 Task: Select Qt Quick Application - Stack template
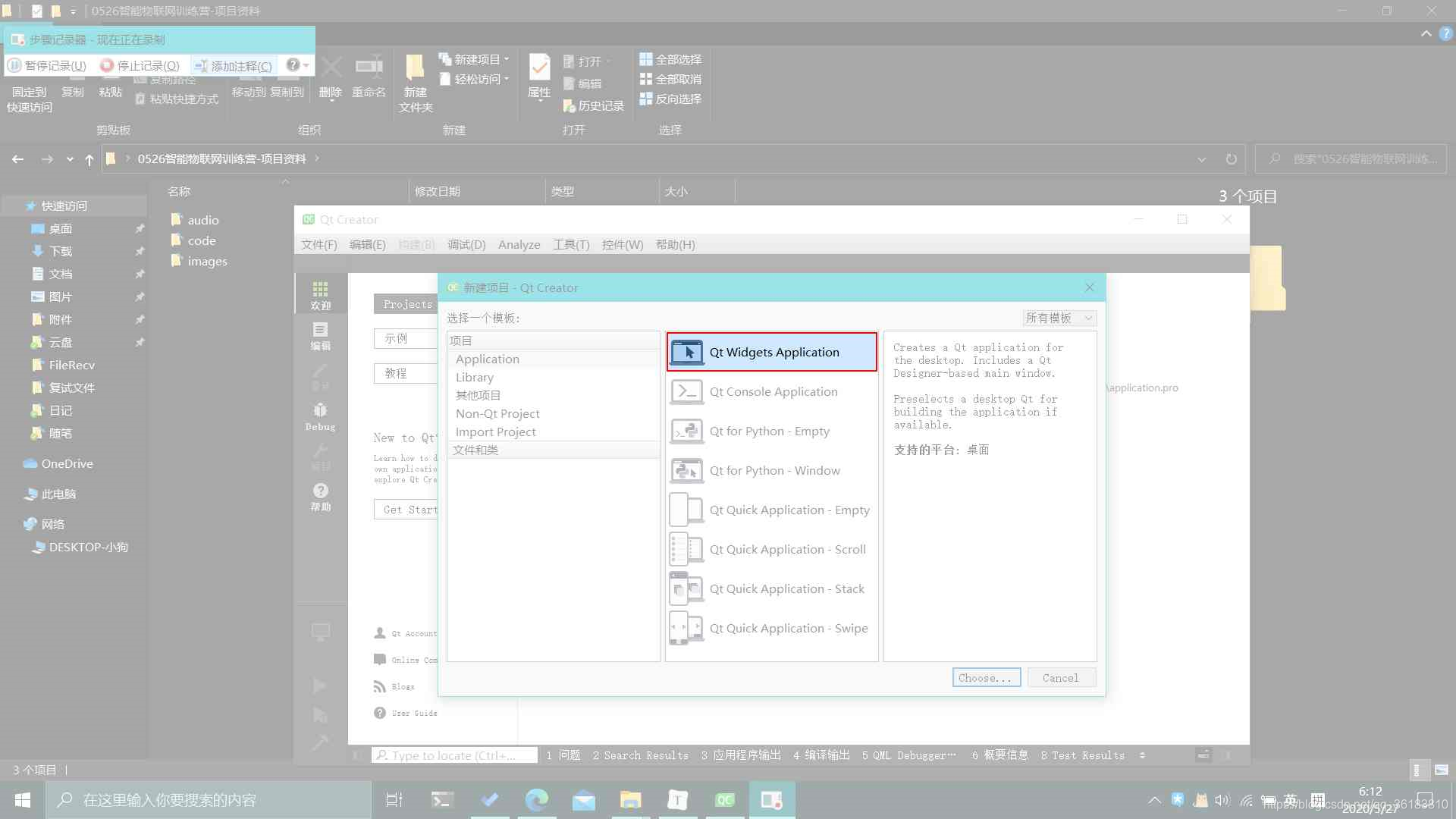coord(786,588)
